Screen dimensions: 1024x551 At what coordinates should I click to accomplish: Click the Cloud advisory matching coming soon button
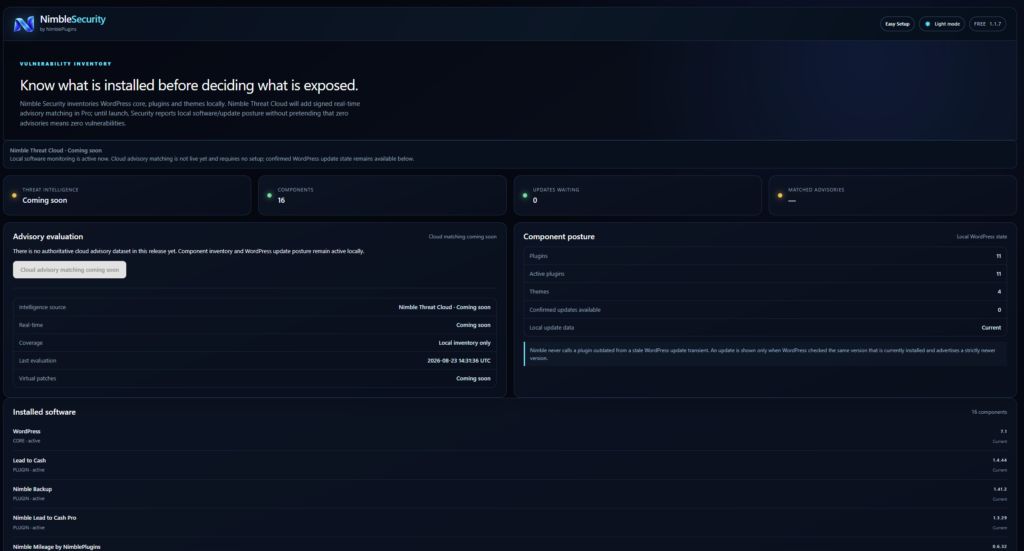pos(69,270)
